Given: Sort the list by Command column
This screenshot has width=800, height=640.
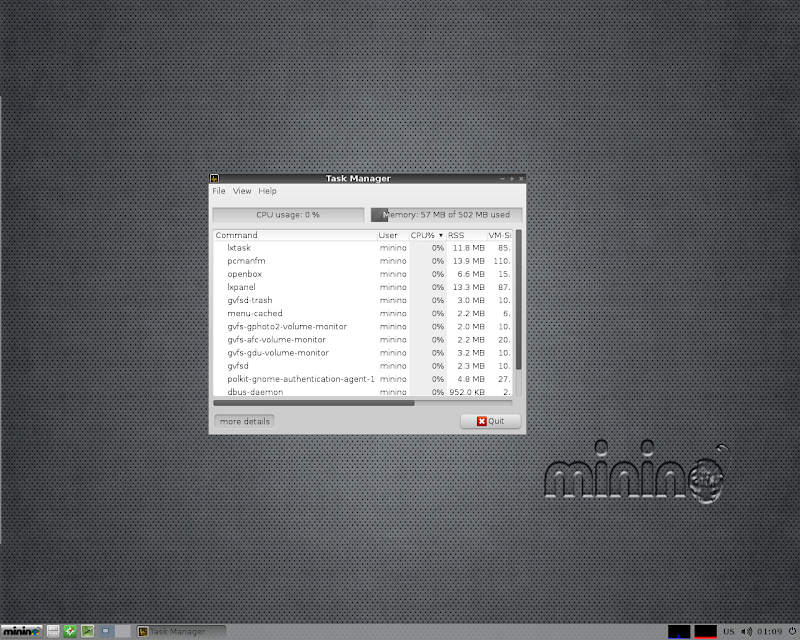Looking at the screenshot, I should [x=294, y=235].
